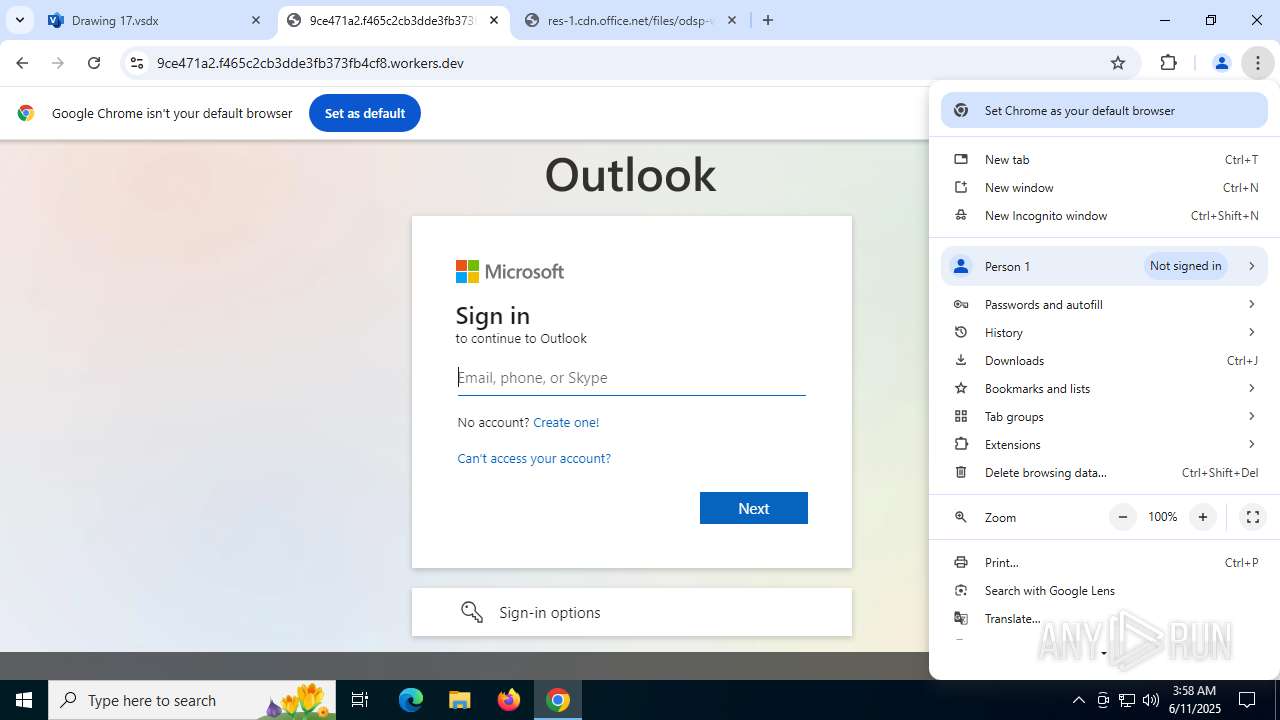Viewport: 1280px width, 720px height.
Task: Click the Create one! link
Action: tap(566, 422)
